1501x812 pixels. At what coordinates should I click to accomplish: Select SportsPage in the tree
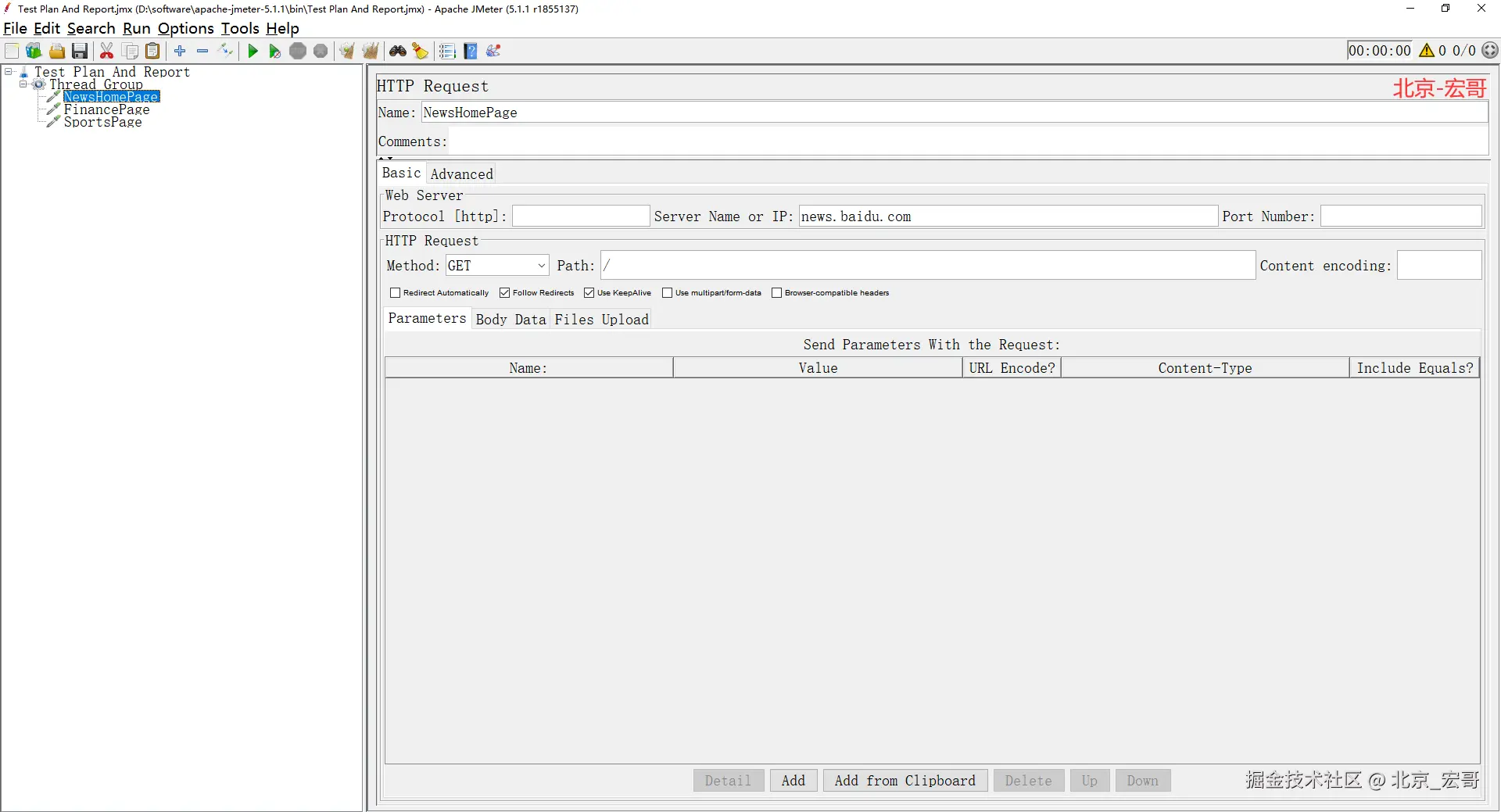(x=102, y=122)
